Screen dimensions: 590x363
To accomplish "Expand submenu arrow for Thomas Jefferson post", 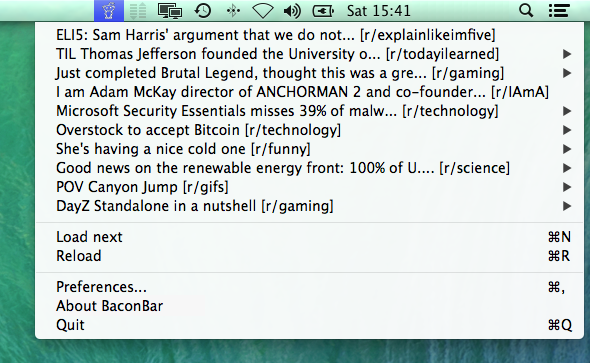I will pos(567,54).
